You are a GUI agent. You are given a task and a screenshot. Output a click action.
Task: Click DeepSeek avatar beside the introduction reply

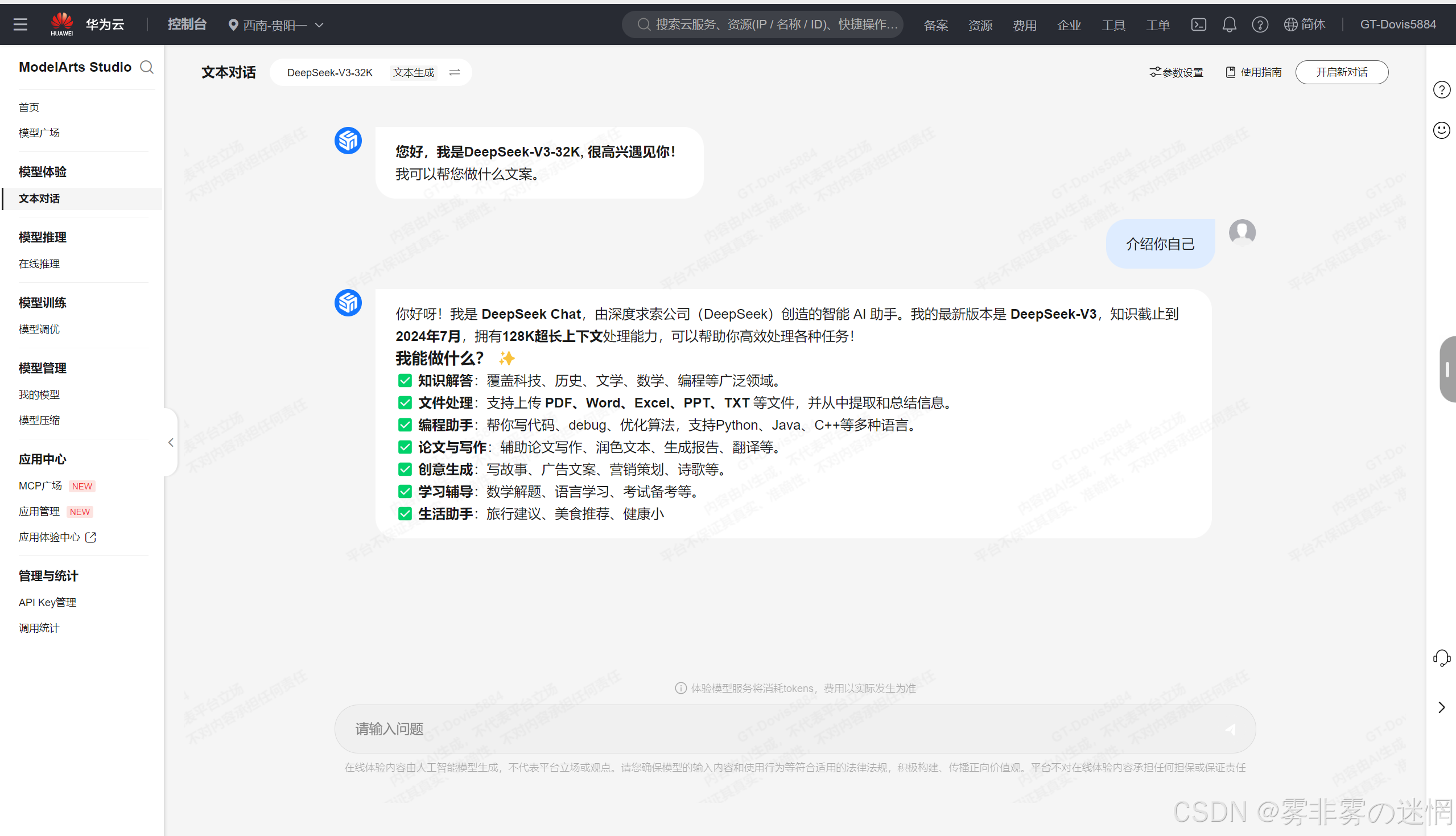[348, 303]
